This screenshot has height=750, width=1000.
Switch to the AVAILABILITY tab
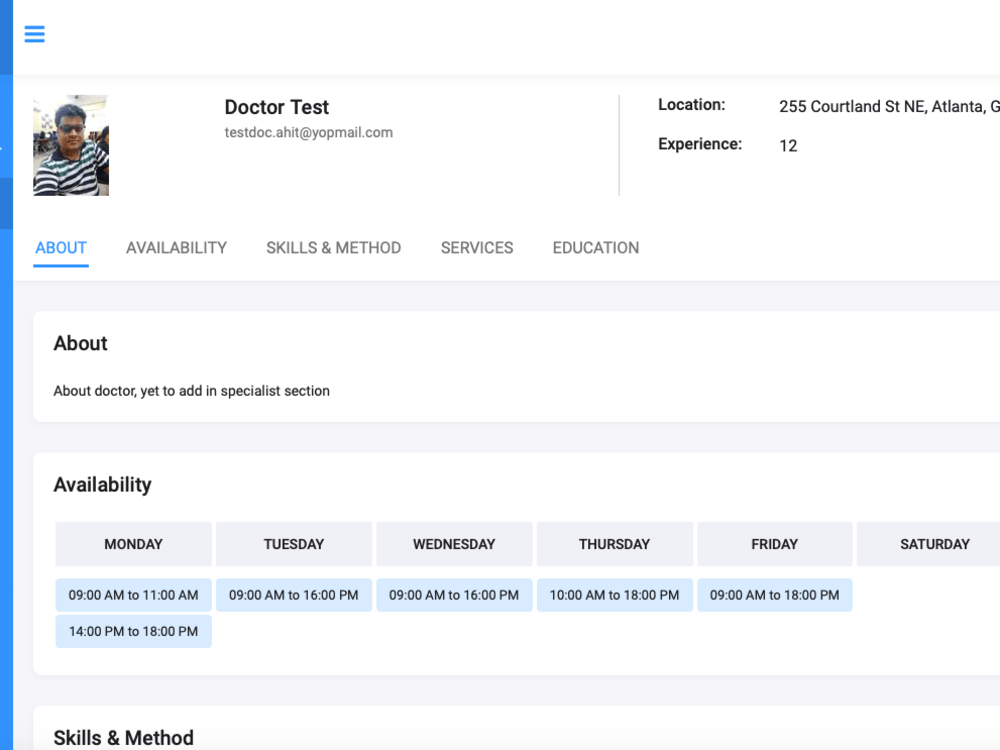176,247
